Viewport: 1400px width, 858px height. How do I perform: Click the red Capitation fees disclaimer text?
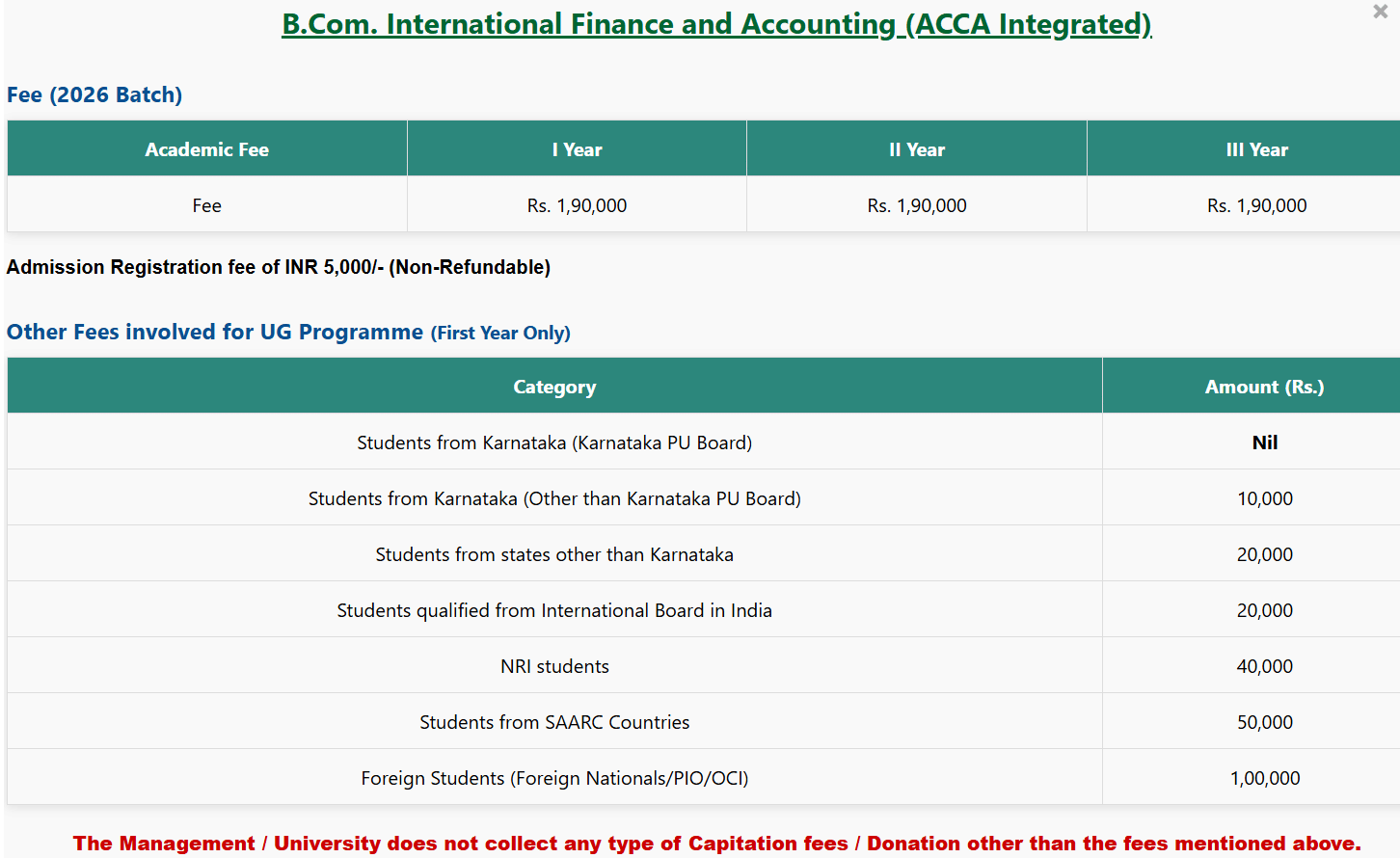pyautogui.click(x=716, y=844)
